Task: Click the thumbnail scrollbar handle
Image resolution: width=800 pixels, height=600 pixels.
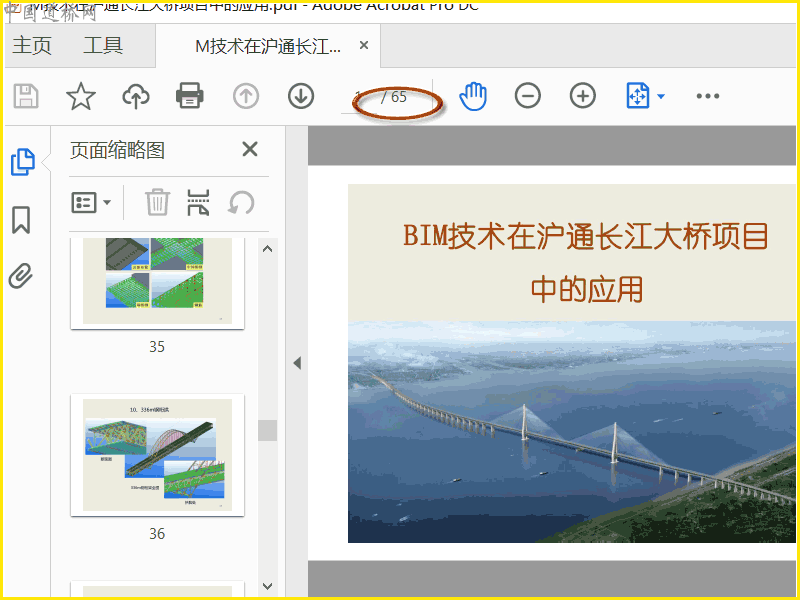Action: coord(267,430)
